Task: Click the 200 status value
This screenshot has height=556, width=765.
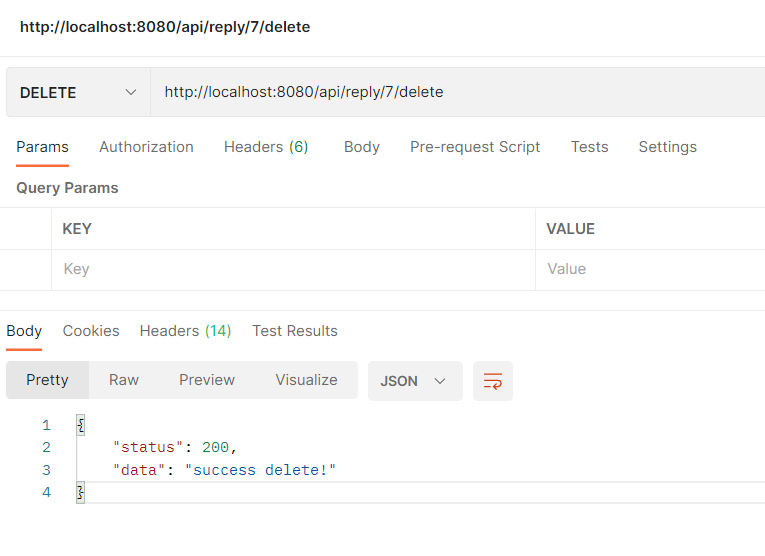Action: pyautogui.click(x=215, y=447)
